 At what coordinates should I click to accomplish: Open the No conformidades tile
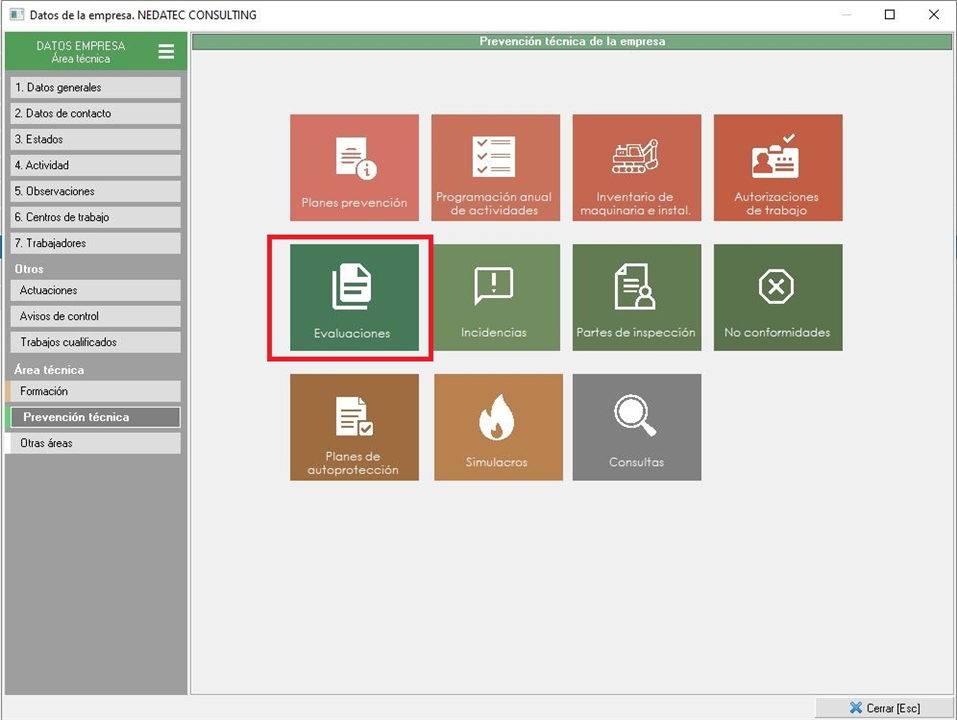pos(777,297)
